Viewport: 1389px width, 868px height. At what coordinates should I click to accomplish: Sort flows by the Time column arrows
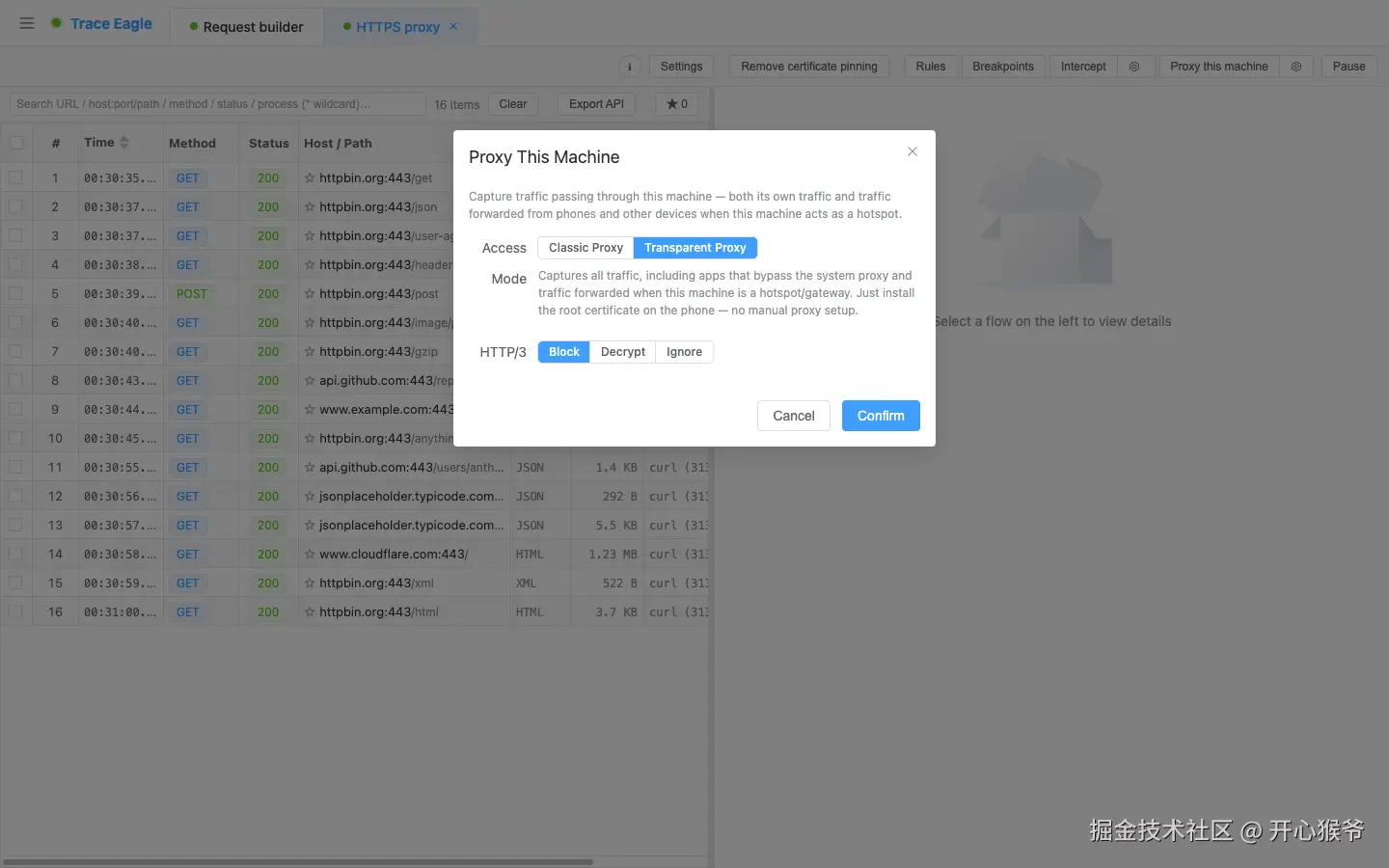pos(124,143)
